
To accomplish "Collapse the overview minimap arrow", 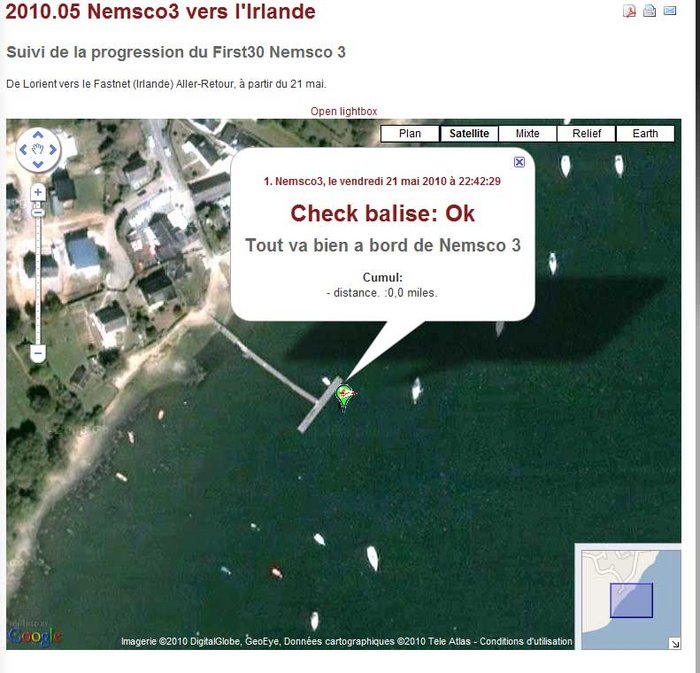I will tap(675, 643).
